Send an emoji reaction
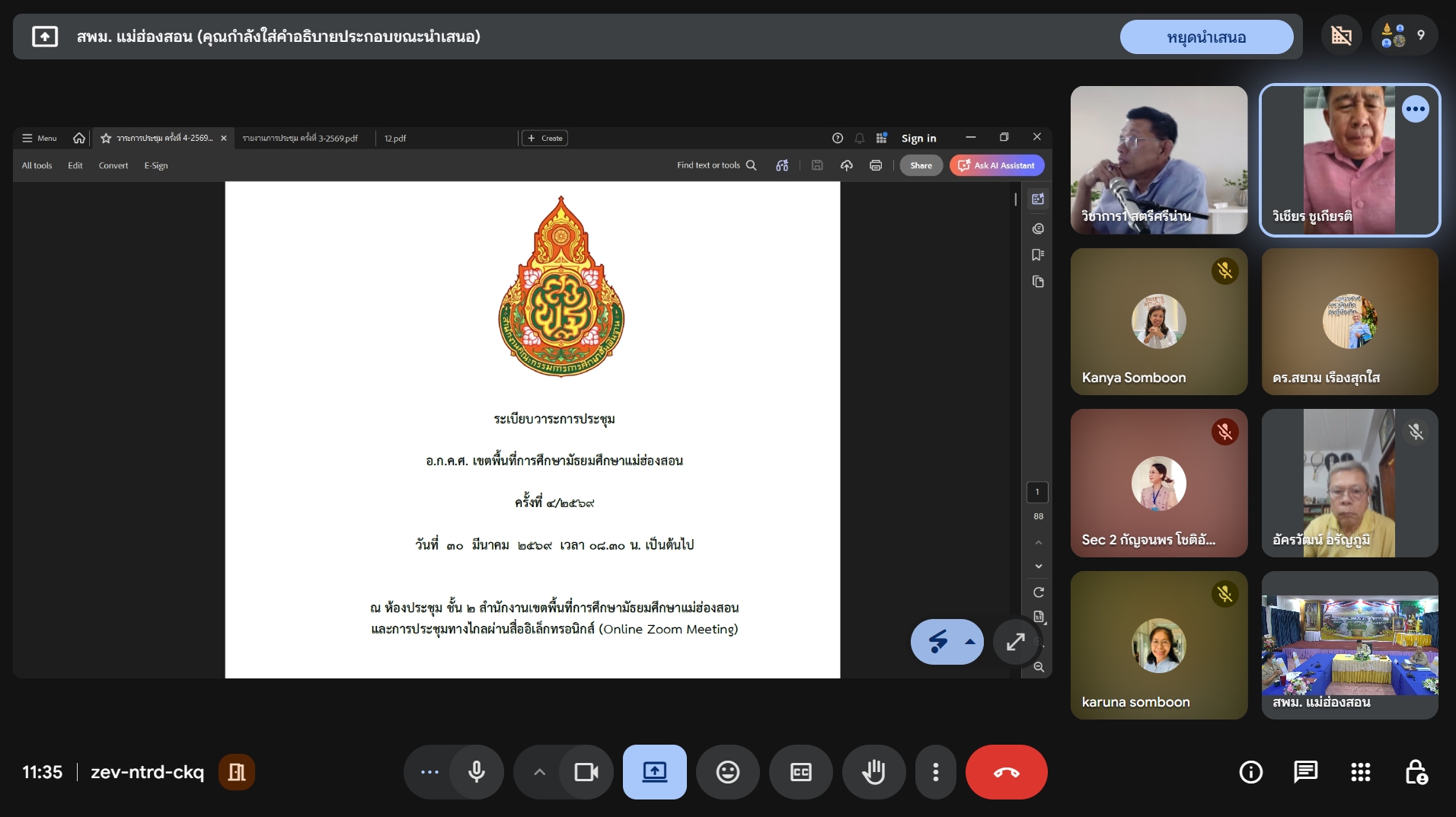Image resolution: width=1456 pixels, height=817 pixels. [728, 771]
